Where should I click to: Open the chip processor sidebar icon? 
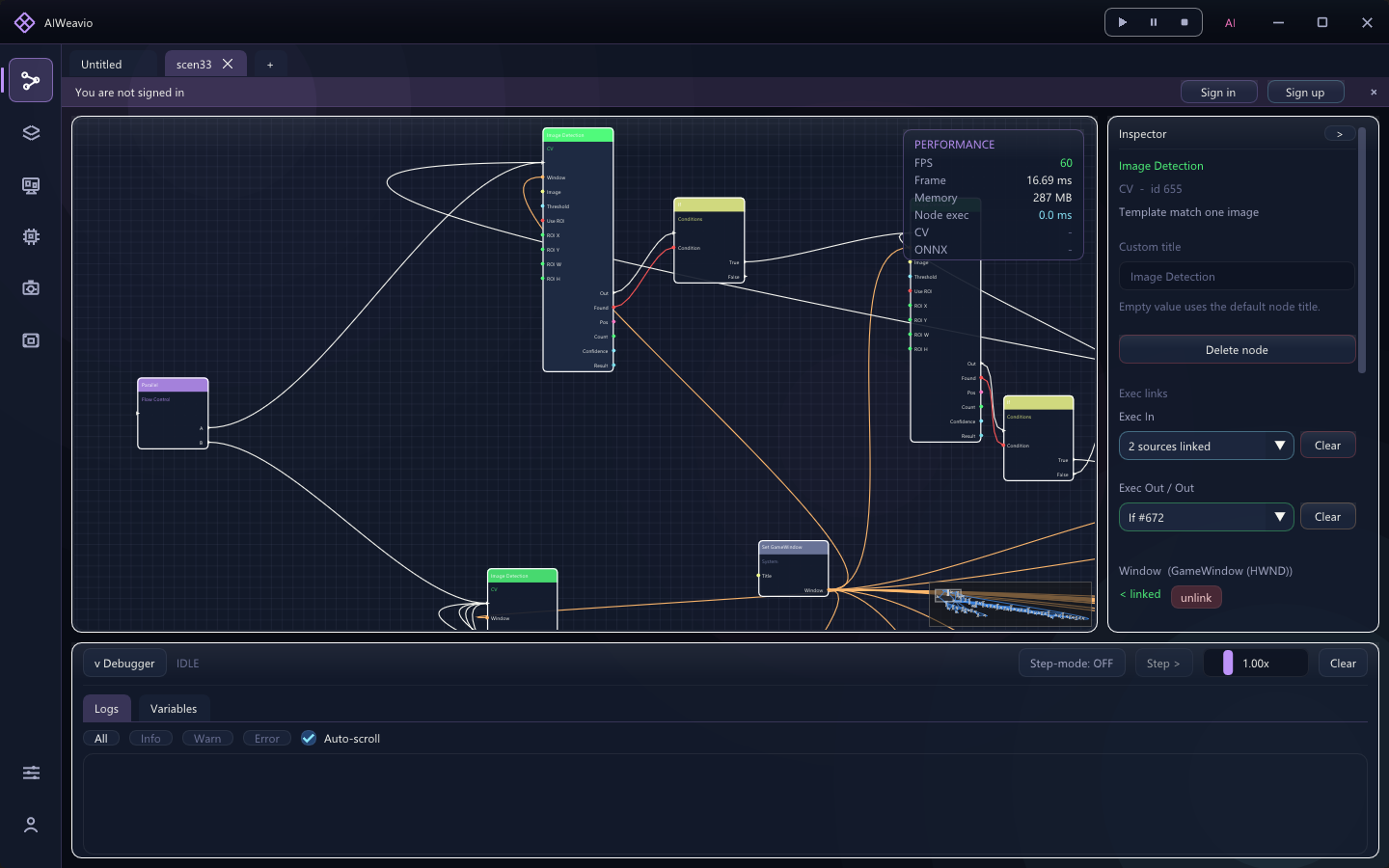[x=31, y=236]
